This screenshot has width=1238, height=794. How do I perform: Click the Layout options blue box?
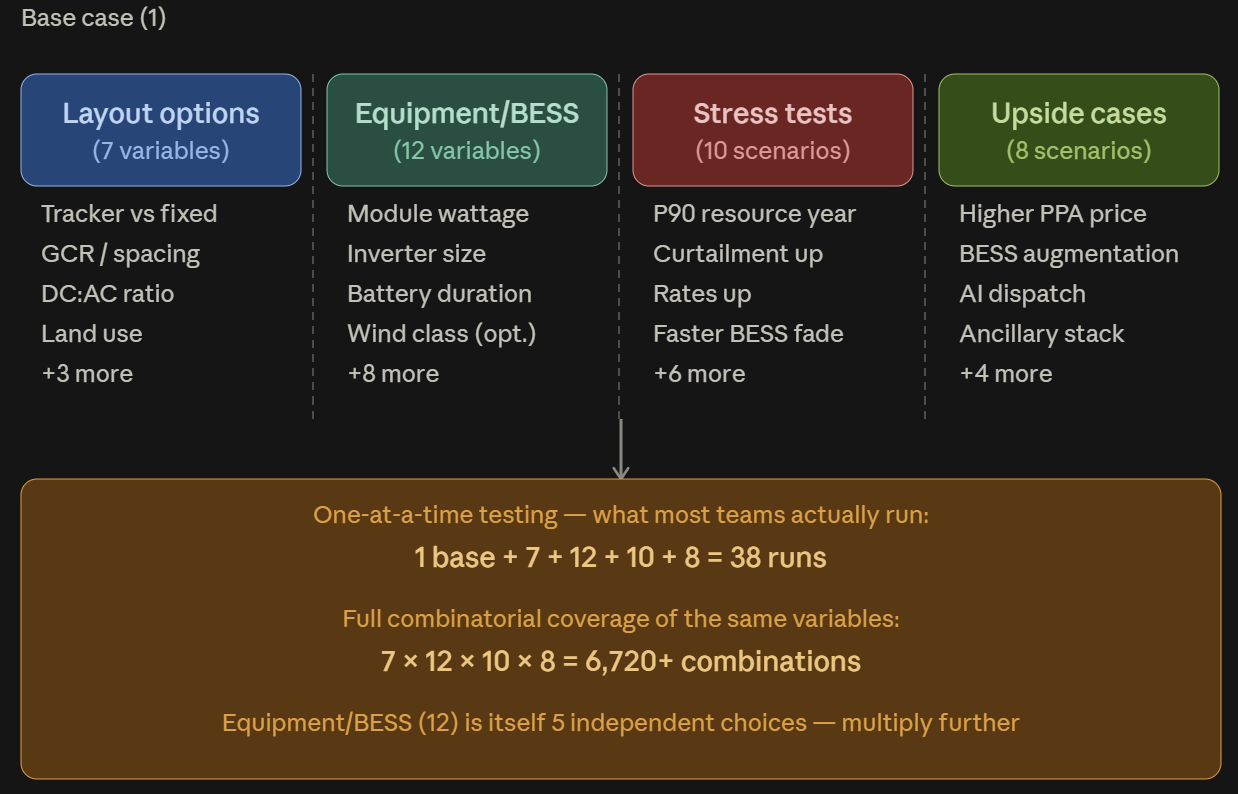[x=161, y=130]
